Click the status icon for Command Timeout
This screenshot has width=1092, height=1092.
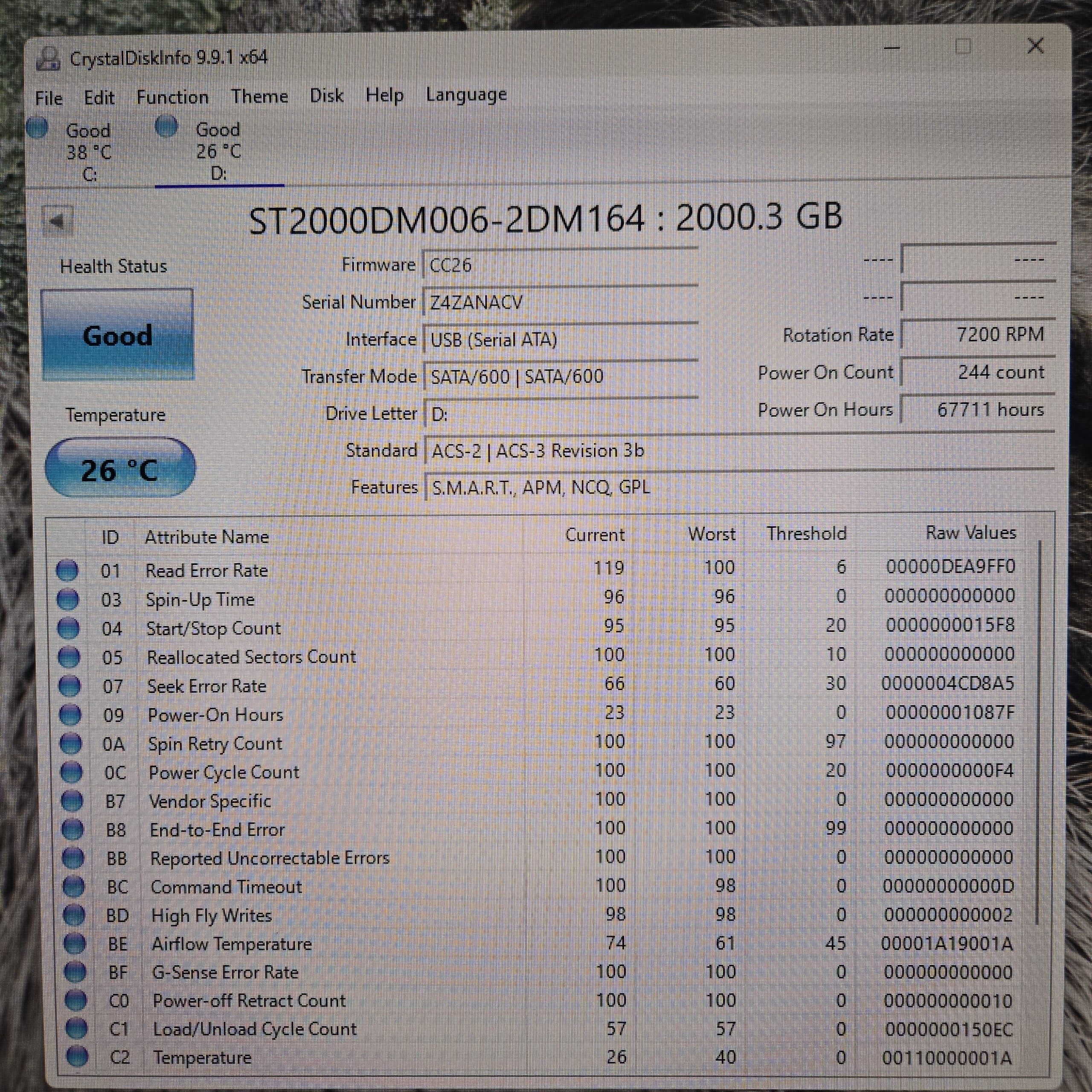pyautogui.click(x=73, y=886)
